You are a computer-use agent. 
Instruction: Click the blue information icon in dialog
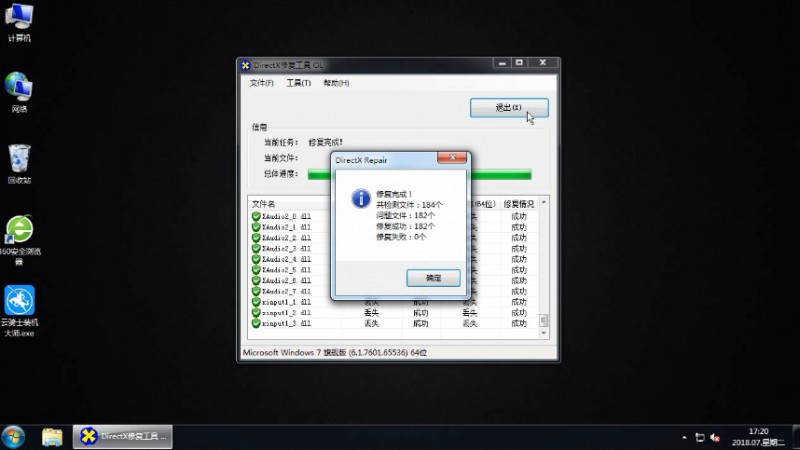click(x=361, y=198)
